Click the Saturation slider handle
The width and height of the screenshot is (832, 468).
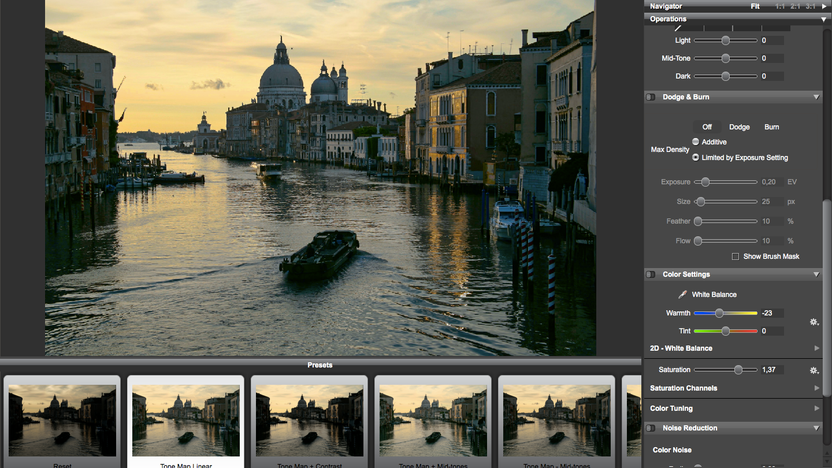738,370
